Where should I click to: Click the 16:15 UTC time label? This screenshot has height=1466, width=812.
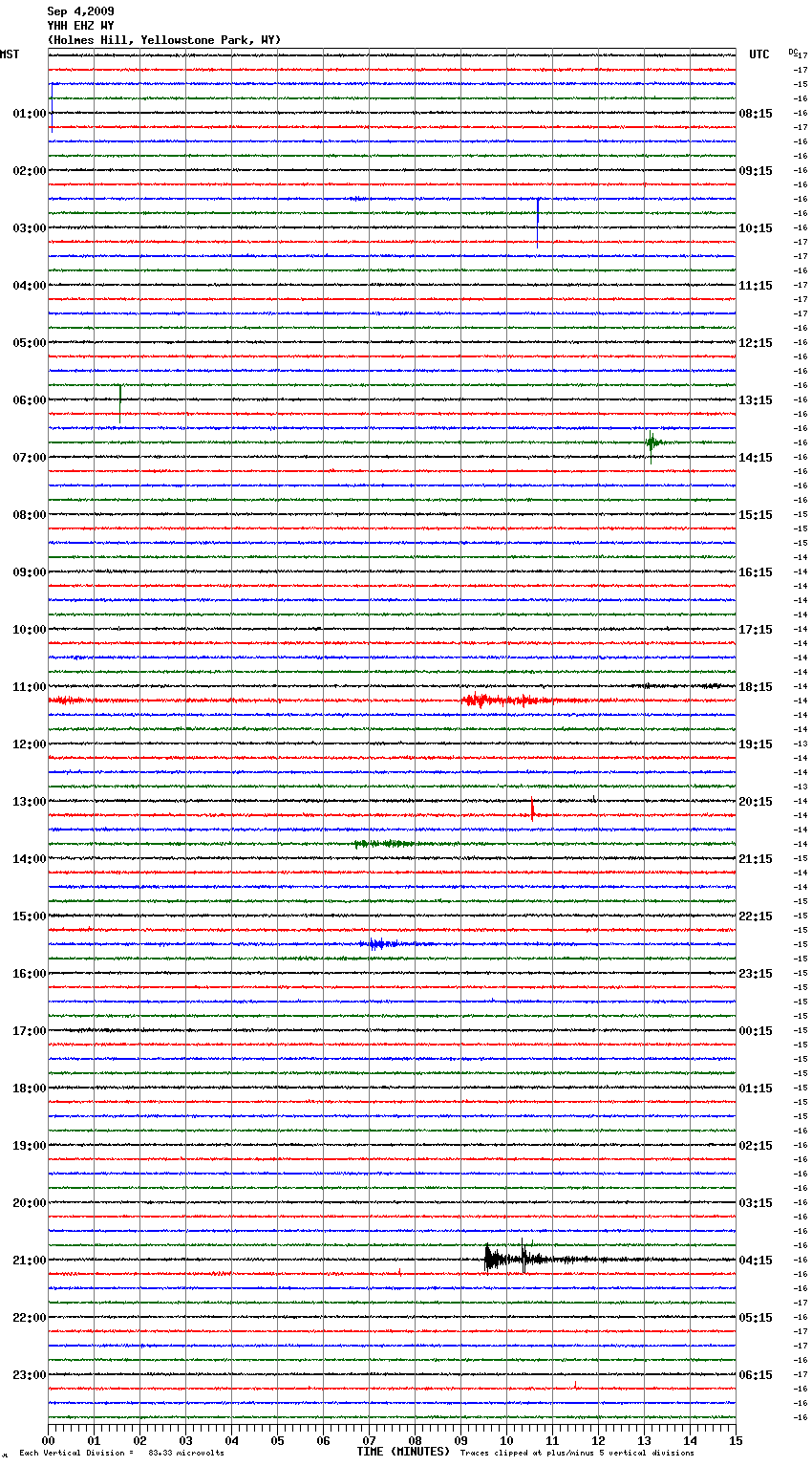click(756, 572)
